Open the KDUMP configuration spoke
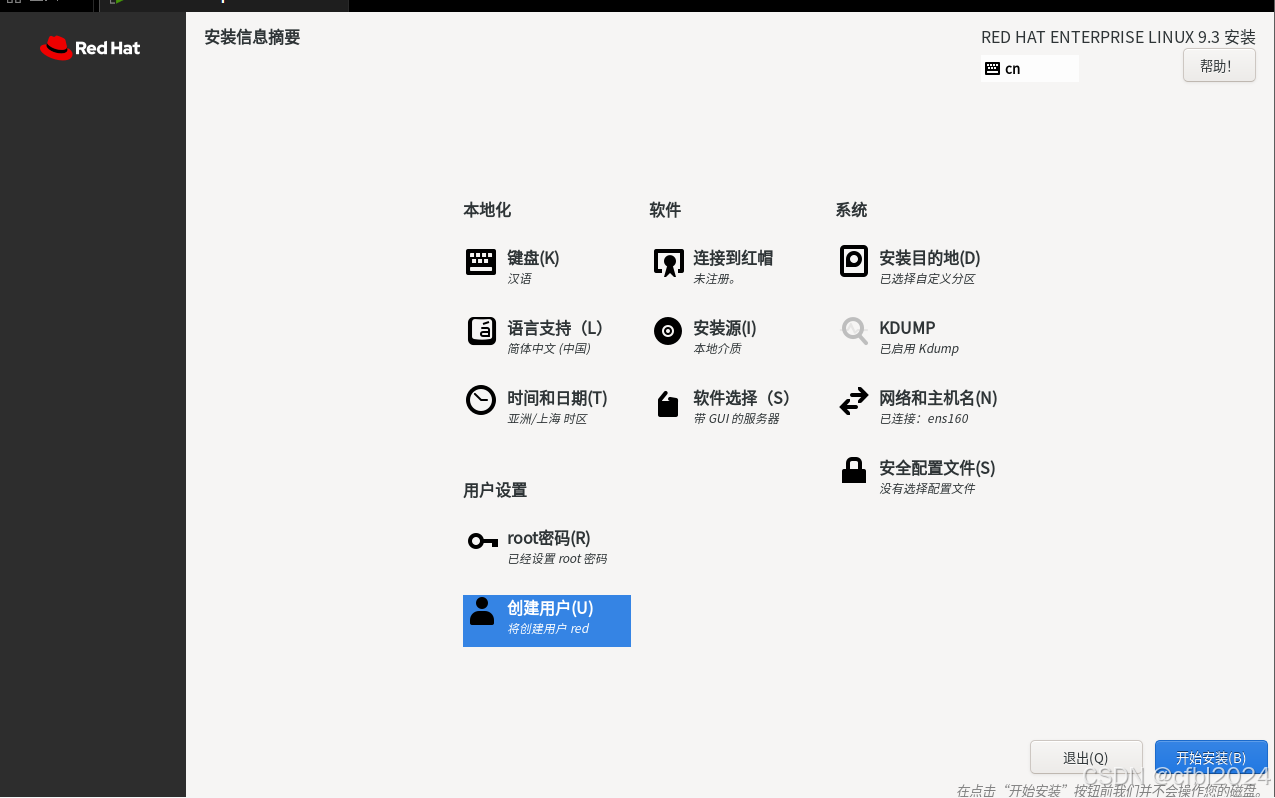 pos(906,328)
